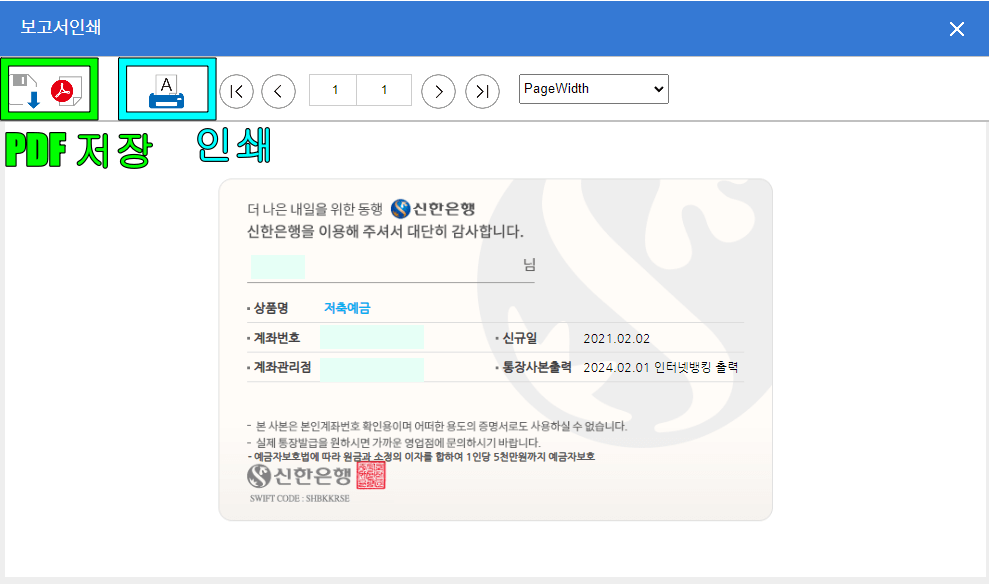Jump to the last page
The width and height of the screenshot is (989, 584).
[x=483, y=91]
